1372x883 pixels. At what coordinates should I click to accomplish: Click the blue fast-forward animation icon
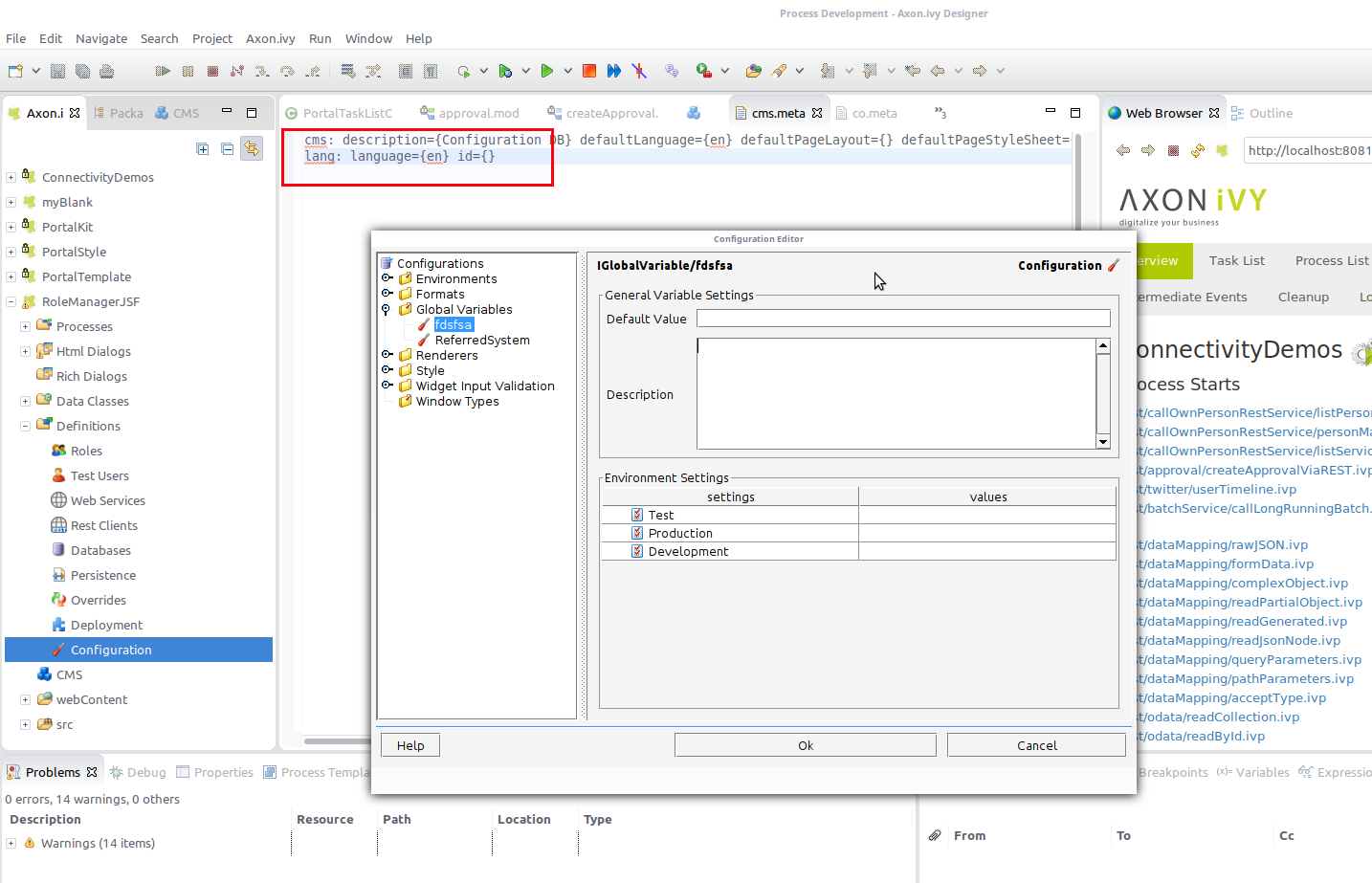tap(614, 71)
